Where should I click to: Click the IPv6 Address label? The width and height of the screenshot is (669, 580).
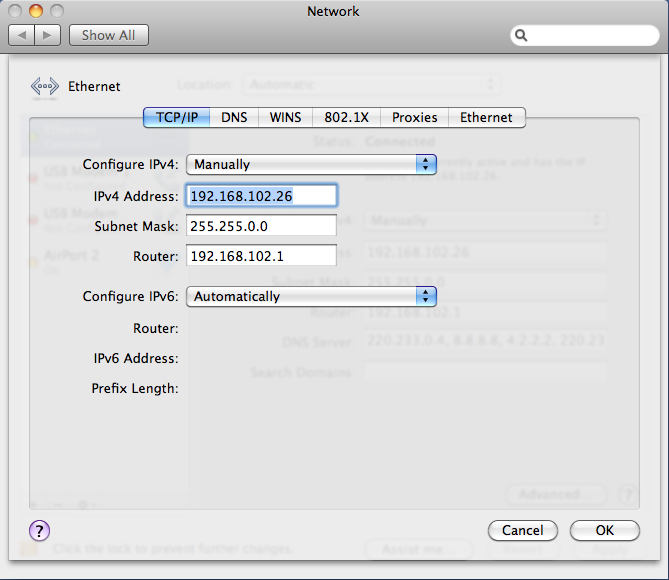[x=136, y=358]
